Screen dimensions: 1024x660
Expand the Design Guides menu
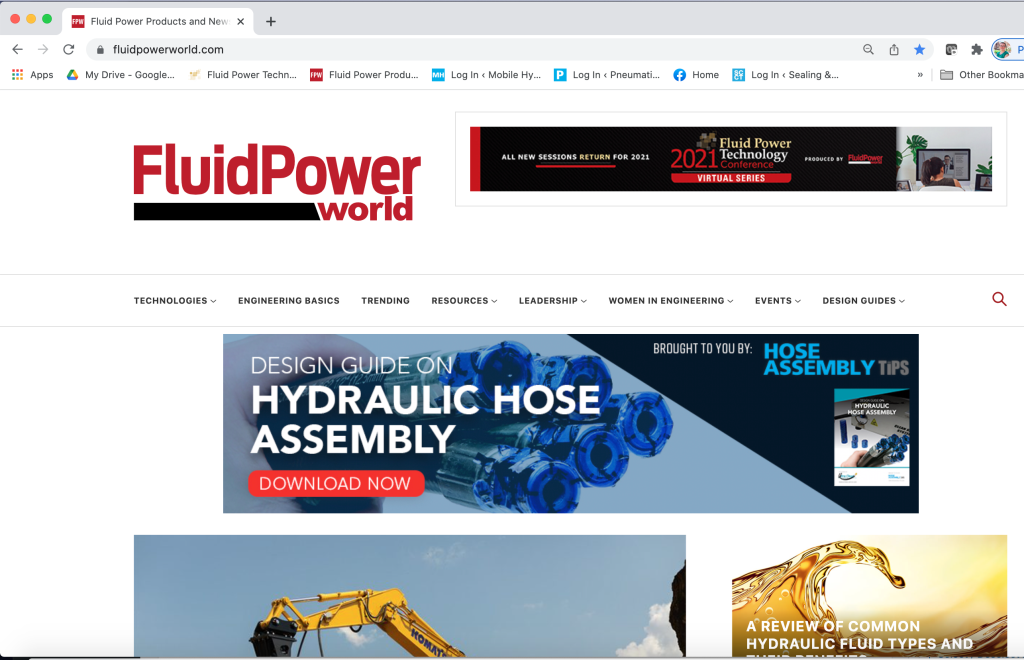click(863, 301)
